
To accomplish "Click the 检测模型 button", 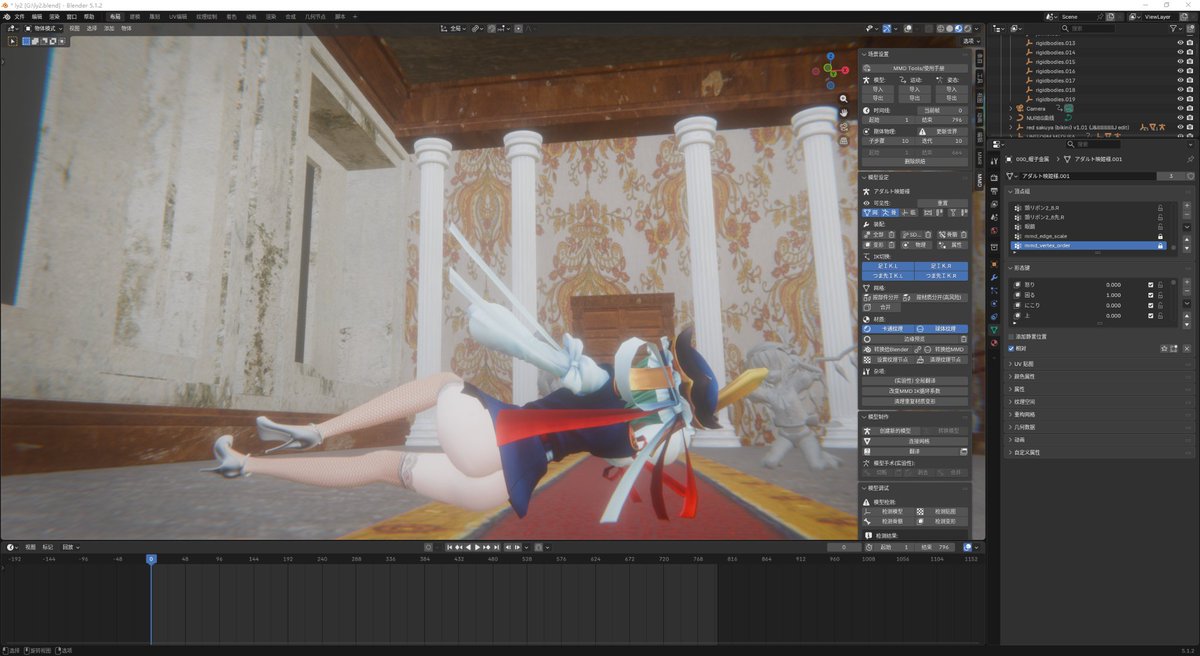I will coord(888,511).
